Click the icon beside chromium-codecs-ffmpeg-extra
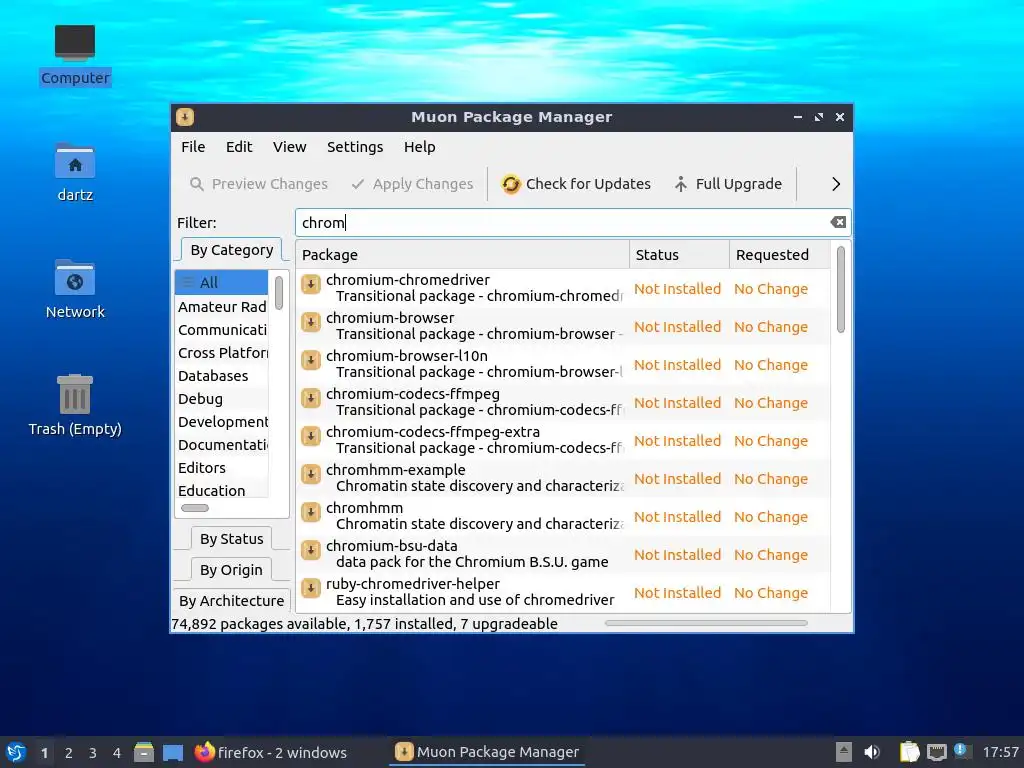The width and height of the screenshot is (1024, 768). click(311, 436)
